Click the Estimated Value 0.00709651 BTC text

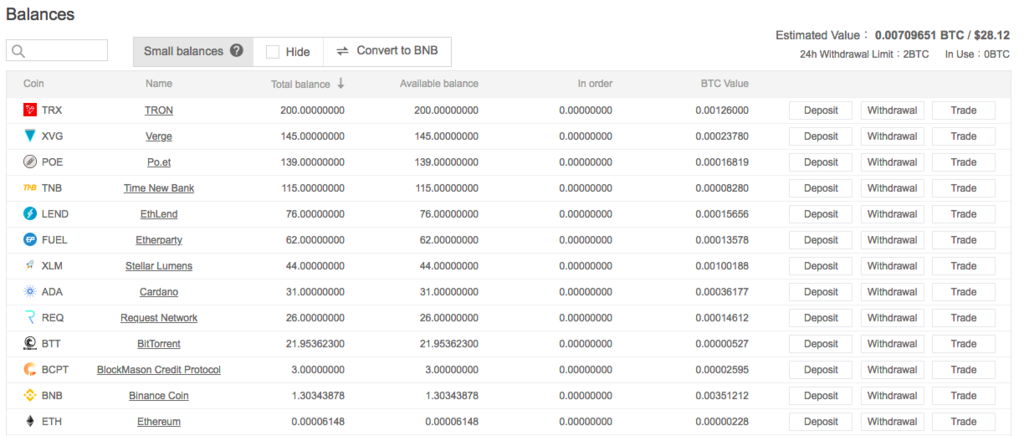(x=893, y=35)
